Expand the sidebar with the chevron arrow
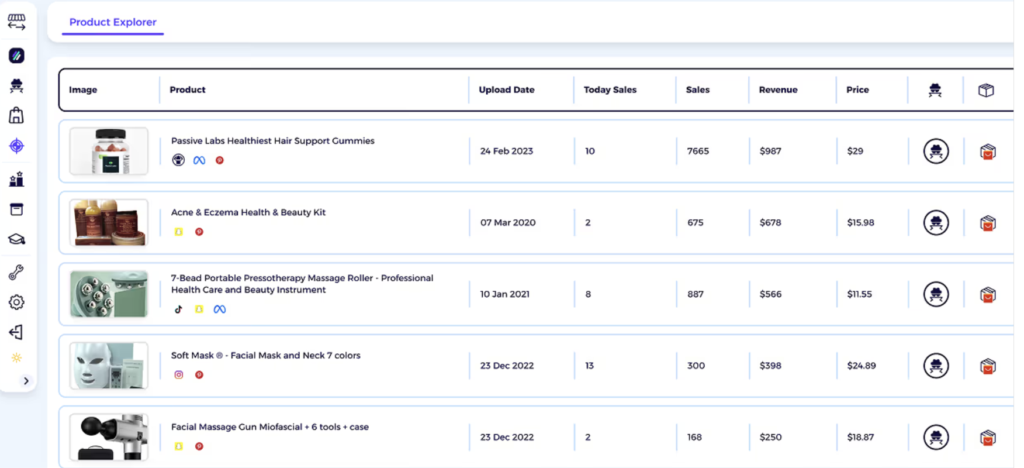Viewport: 1024px width, 468px height. [26, 381]
